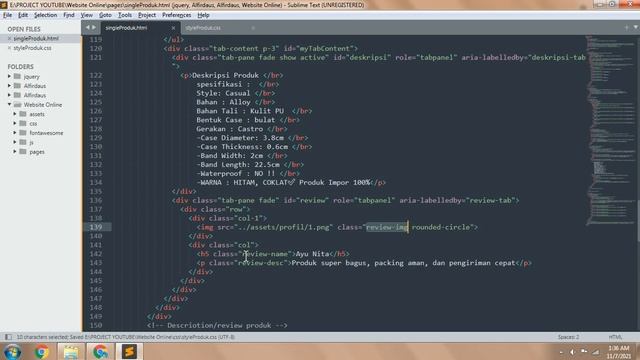Screen dimensions: 640x360
Task: Click the css folder name
Action: (33, 123)
